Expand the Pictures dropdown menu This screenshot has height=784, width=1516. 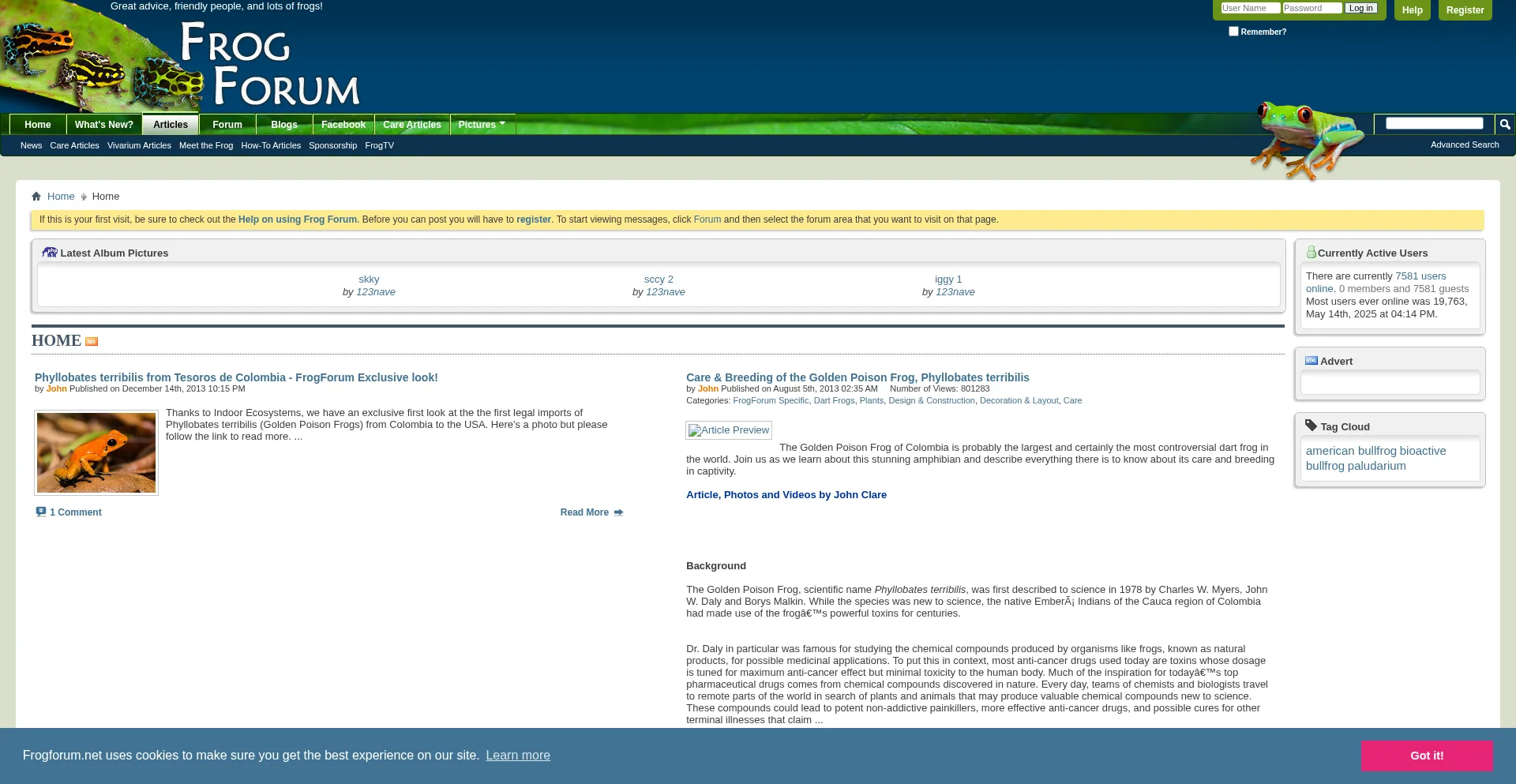coord(482,125)
